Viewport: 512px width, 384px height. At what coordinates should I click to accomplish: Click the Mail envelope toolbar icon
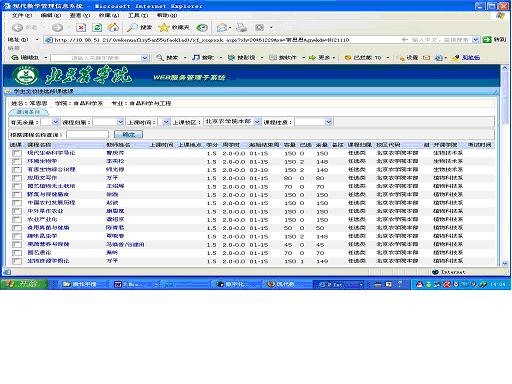pos(222,28)
